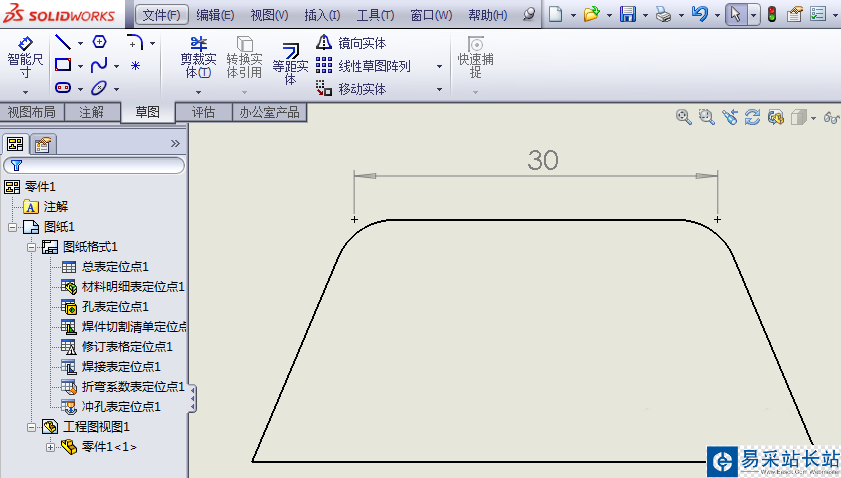Select the 30 dimension value
Screen dimensions: 841x478
pos(543,160)
